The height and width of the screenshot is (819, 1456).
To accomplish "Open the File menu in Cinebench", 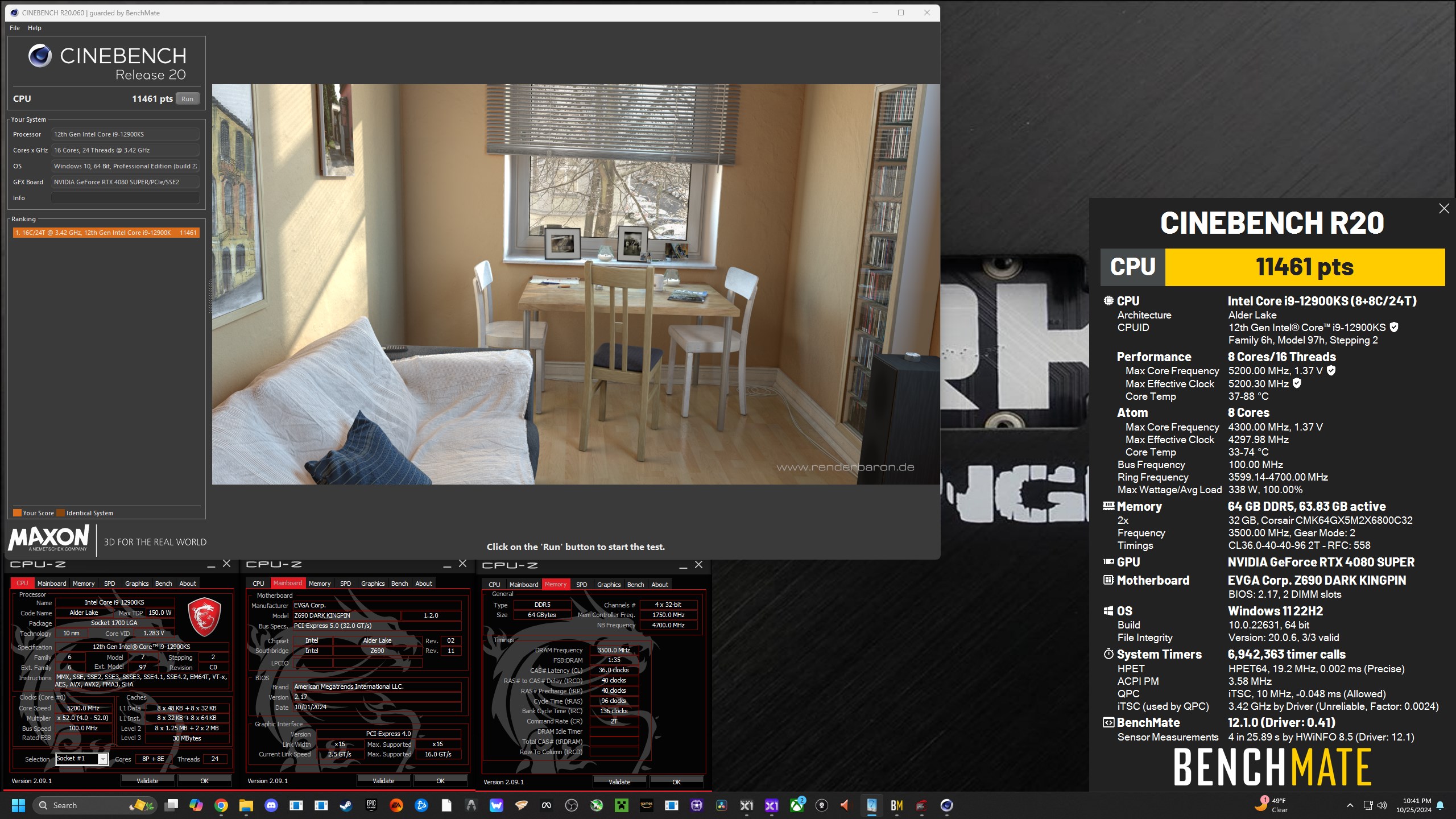I will click(x=15, y=28).
